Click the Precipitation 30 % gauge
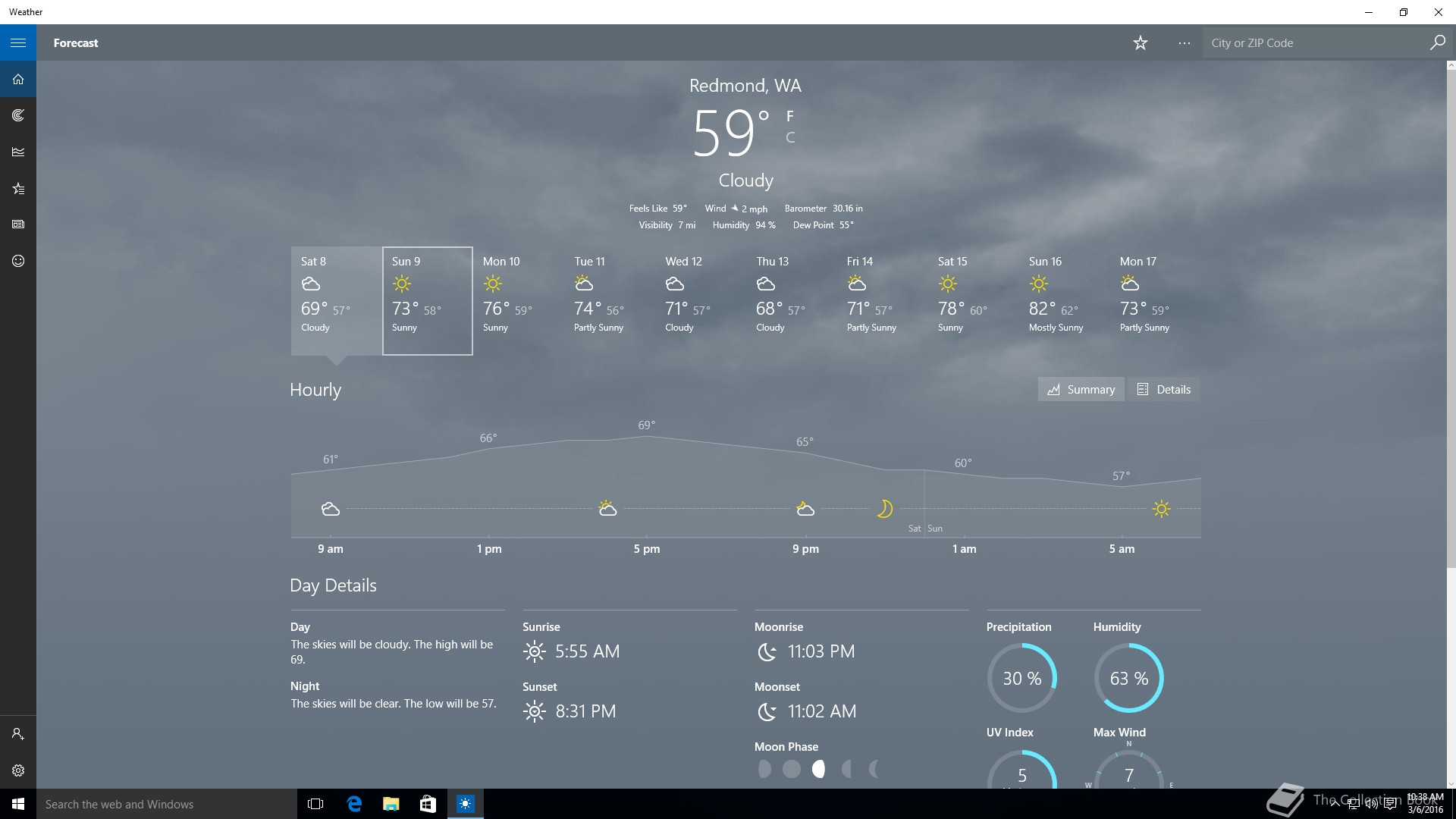This screenshot has height=819, width=1456. click(1021, 678)
